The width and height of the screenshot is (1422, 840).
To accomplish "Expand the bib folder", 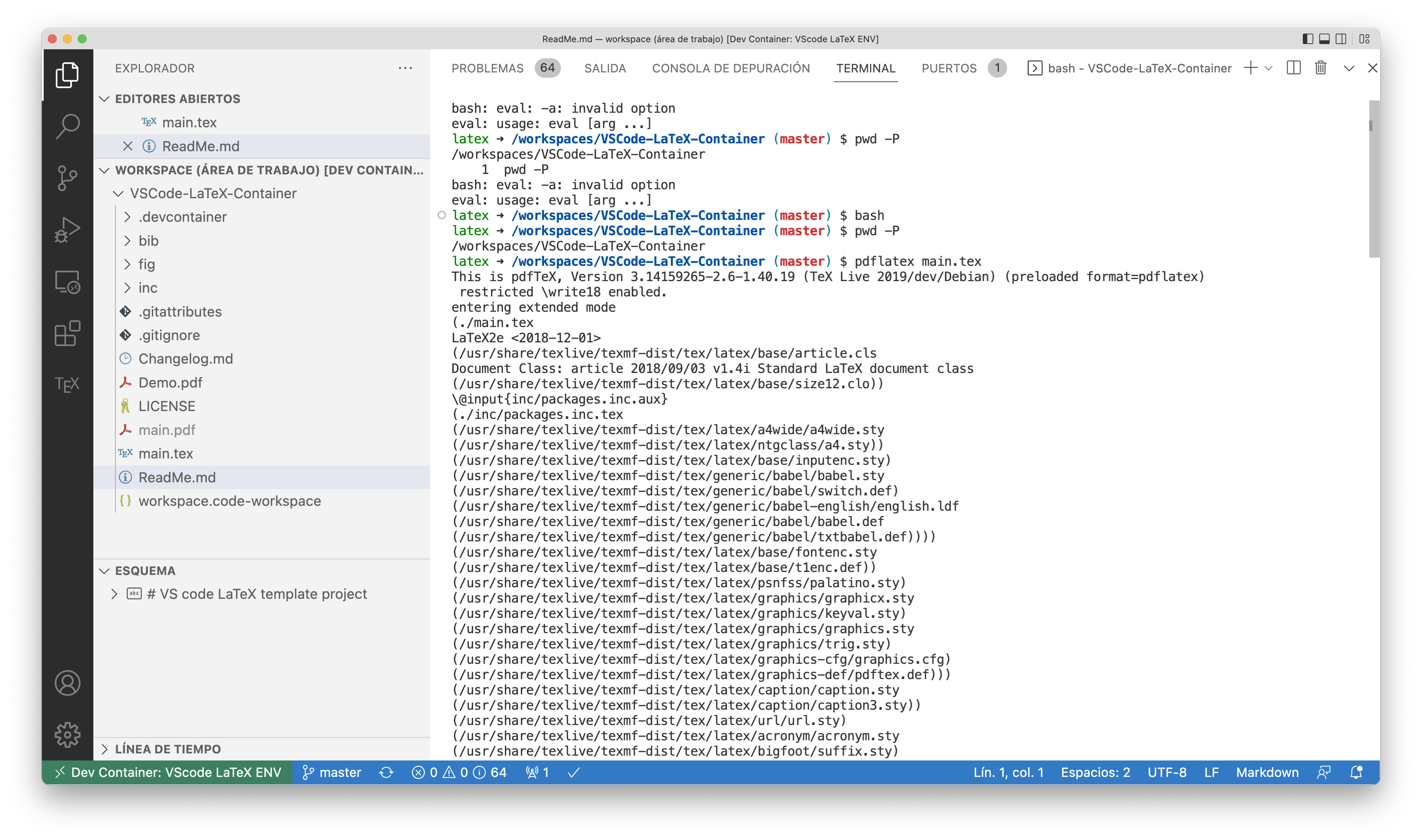I will pos(148,240).
